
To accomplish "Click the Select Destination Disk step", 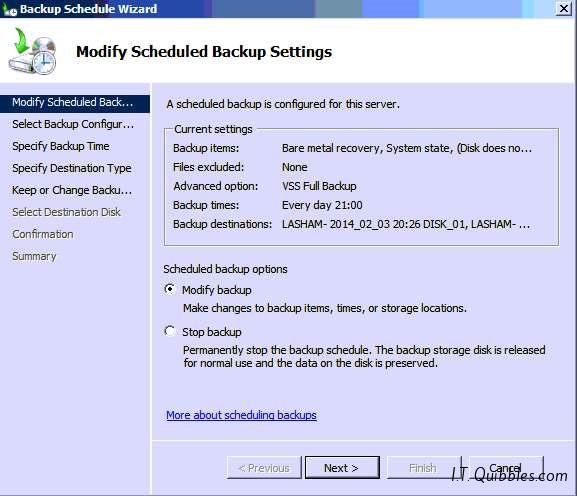I will click(x=66, y=212).
